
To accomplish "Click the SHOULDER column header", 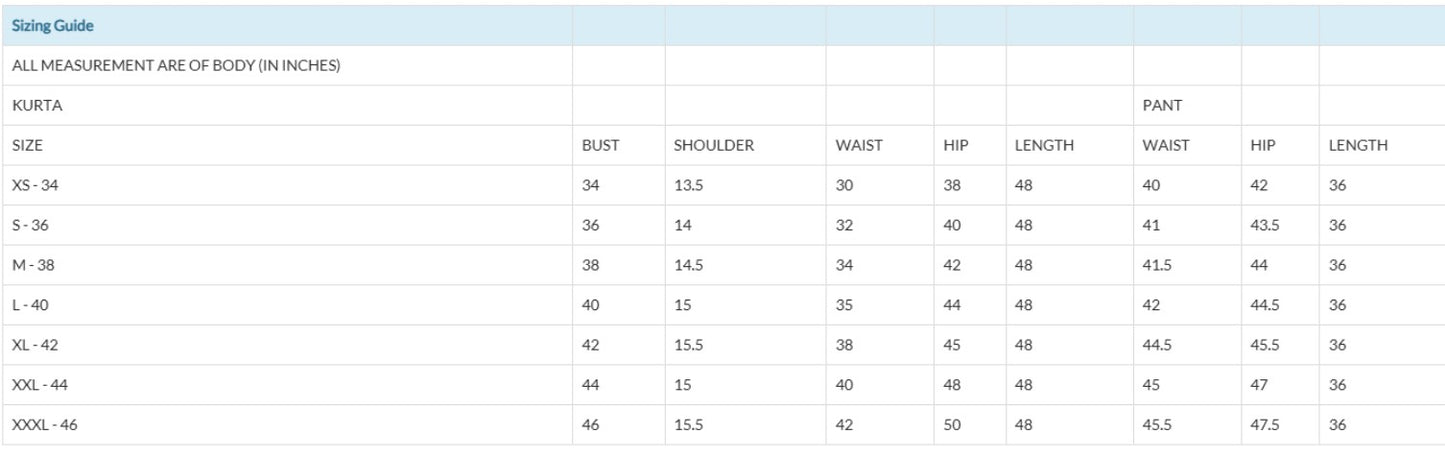I will pyautogui.click(x=713, y=145).
